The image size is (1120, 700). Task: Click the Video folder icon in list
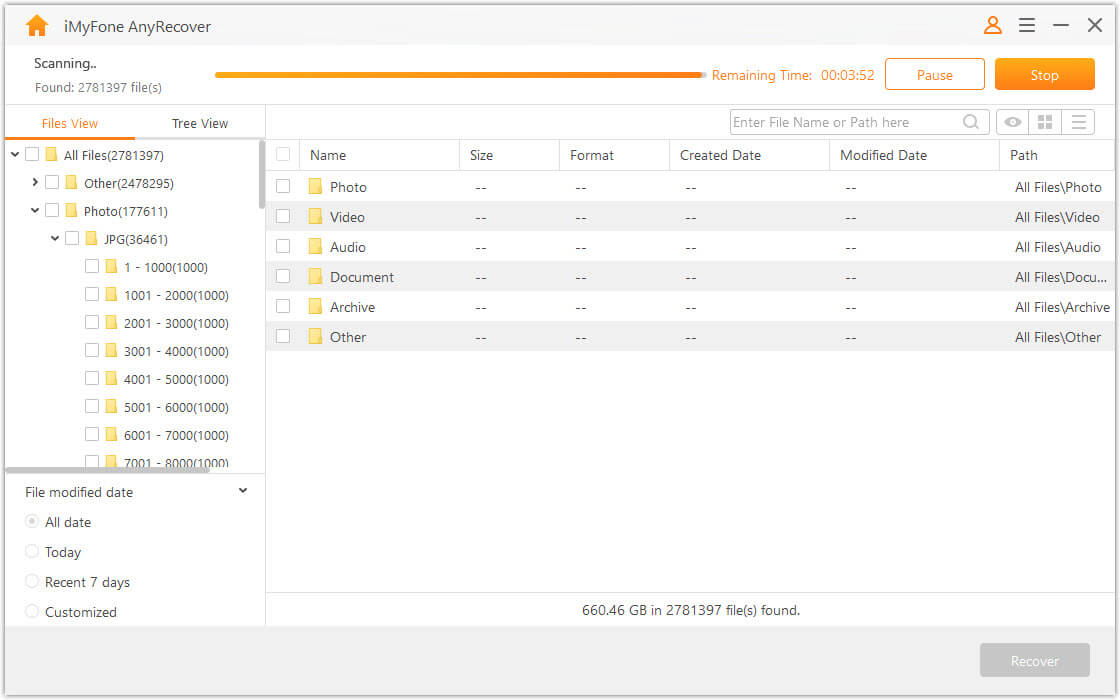tap(316, 217)
